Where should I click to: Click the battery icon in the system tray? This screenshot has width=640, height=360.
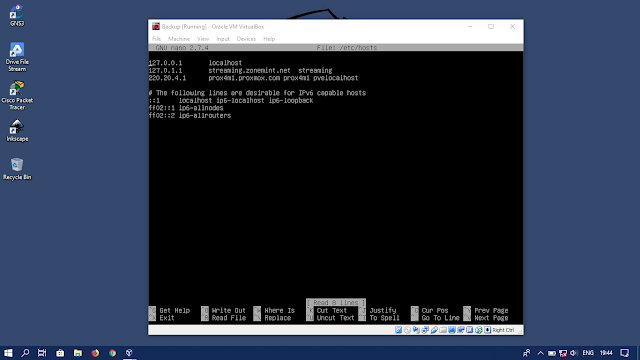pos(552,353)
